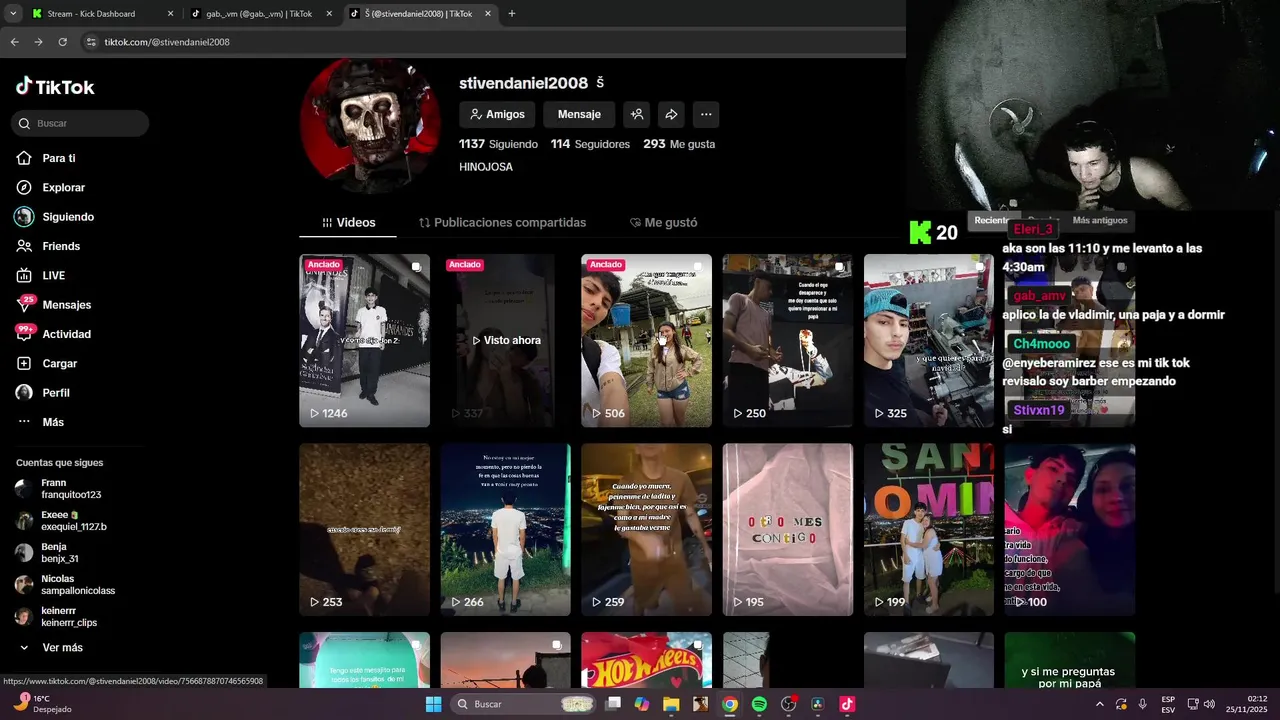Select the Más antiguos sort tab
This screenshot has width=1280, height=720.
pyautogui.click(x=1099, y=220)
